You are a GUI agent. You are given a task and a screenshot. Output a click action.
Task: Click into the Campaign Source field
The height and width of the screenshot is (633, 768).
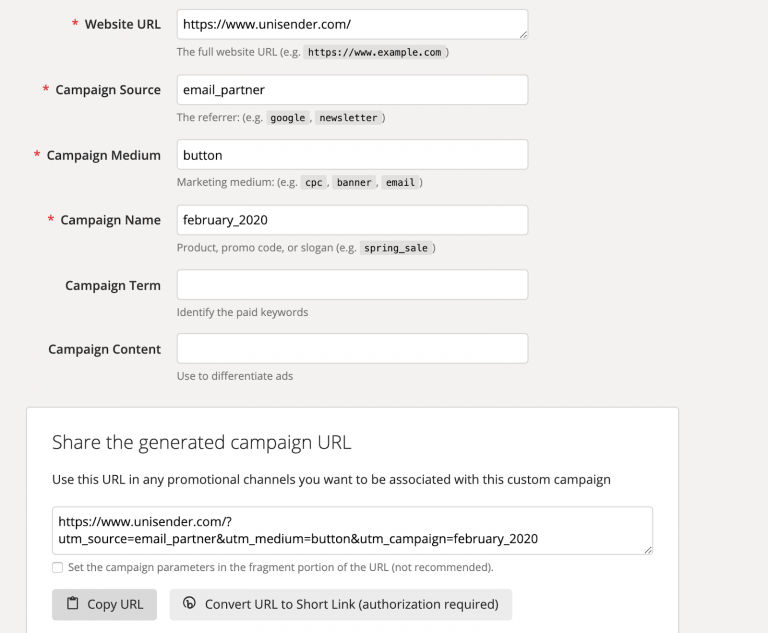click(x=352, y=90)
